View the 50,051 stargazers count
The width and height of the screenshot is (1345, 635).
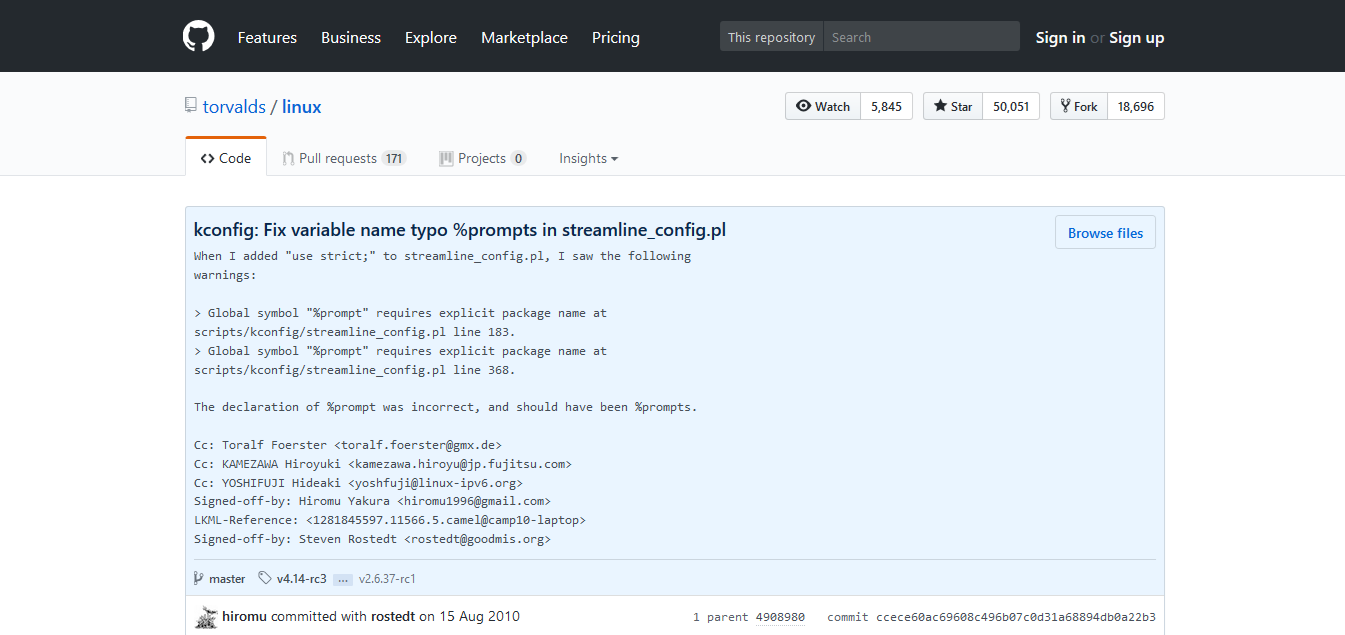[1011, 106]
